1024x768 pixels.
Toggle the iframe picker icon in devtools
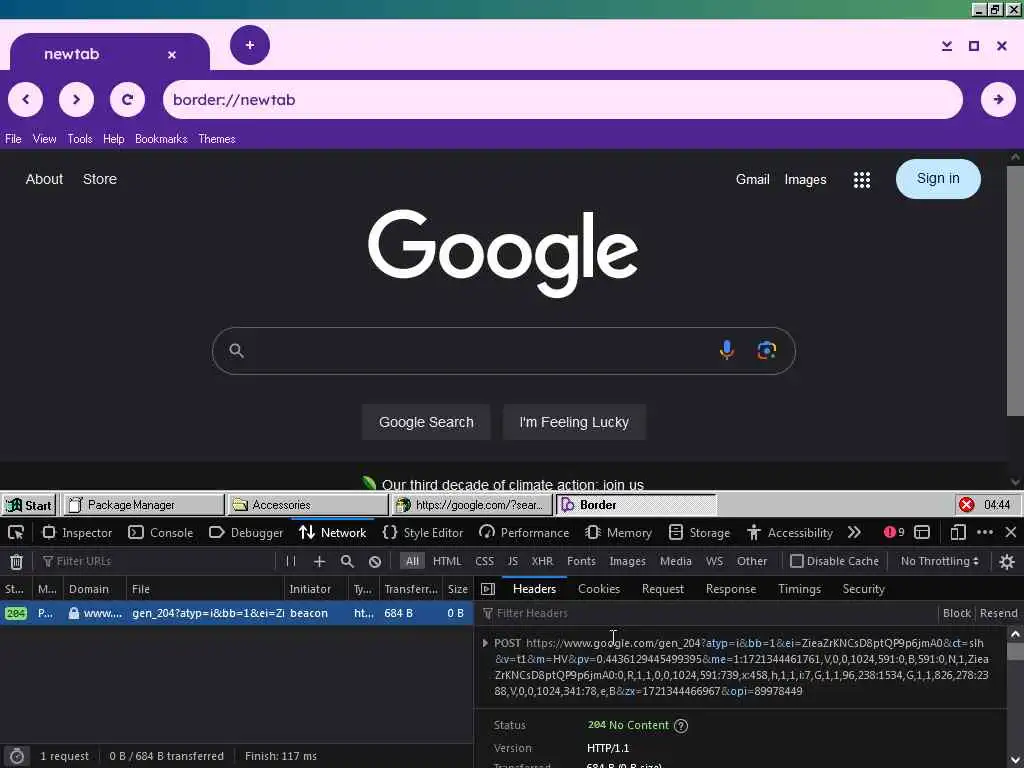[922, 532]
